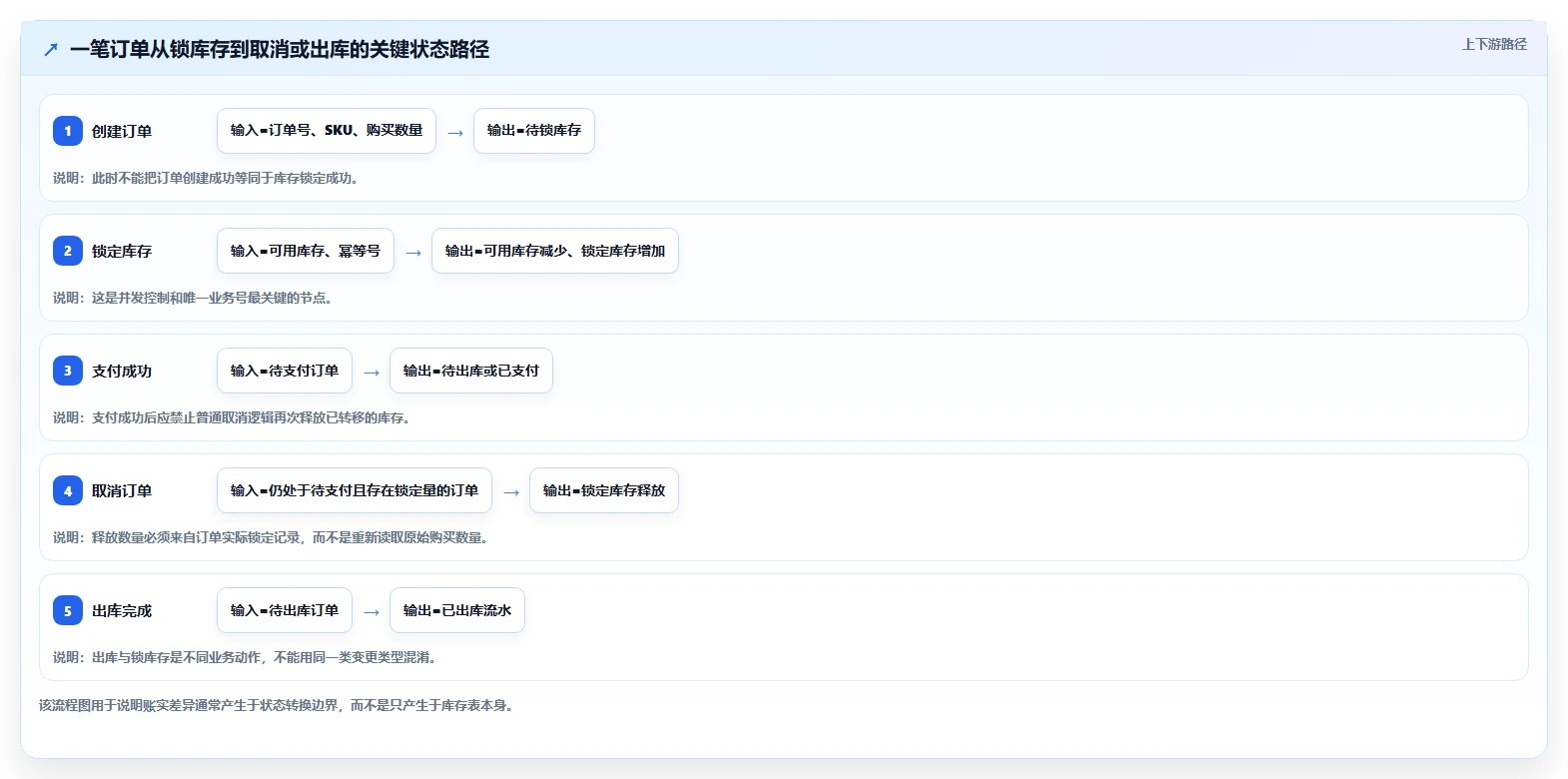Viewport: 1568px width, 779px height.
Task: Click the 输入=订单号、SKU、购买数量 chip
Action: (x=327, y=131)
